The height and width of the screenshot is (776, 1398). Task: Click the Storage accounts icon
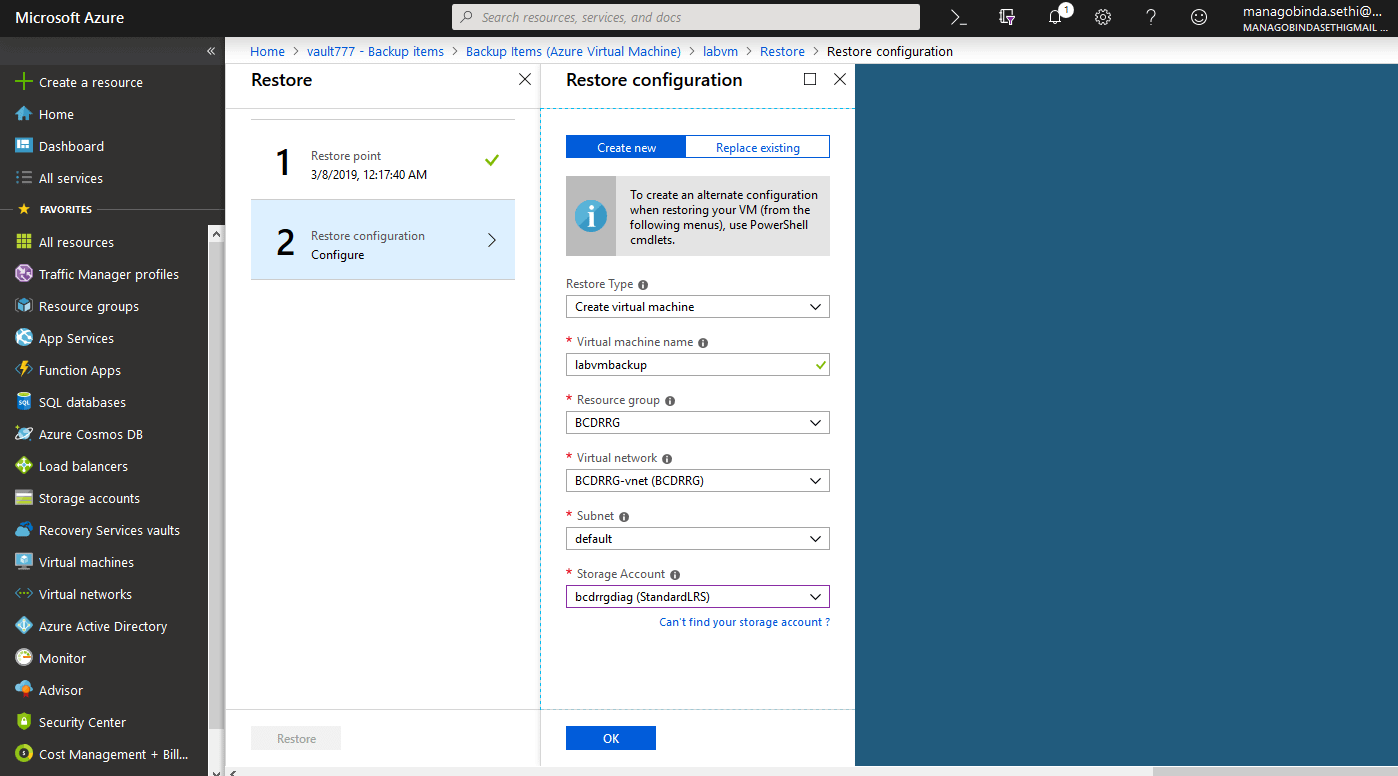click(24, 498)
